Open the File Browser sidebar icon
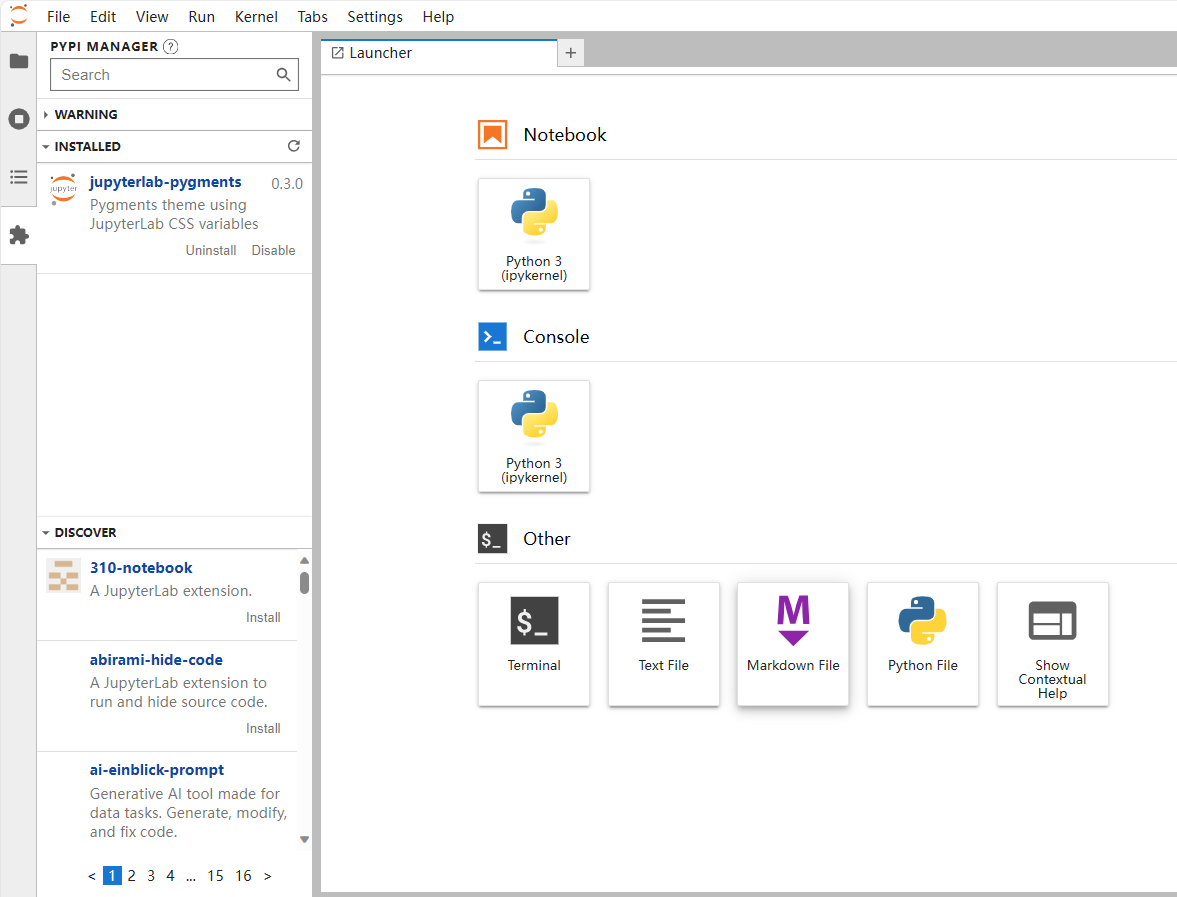1177x897 pixels. tap(19, 61)
